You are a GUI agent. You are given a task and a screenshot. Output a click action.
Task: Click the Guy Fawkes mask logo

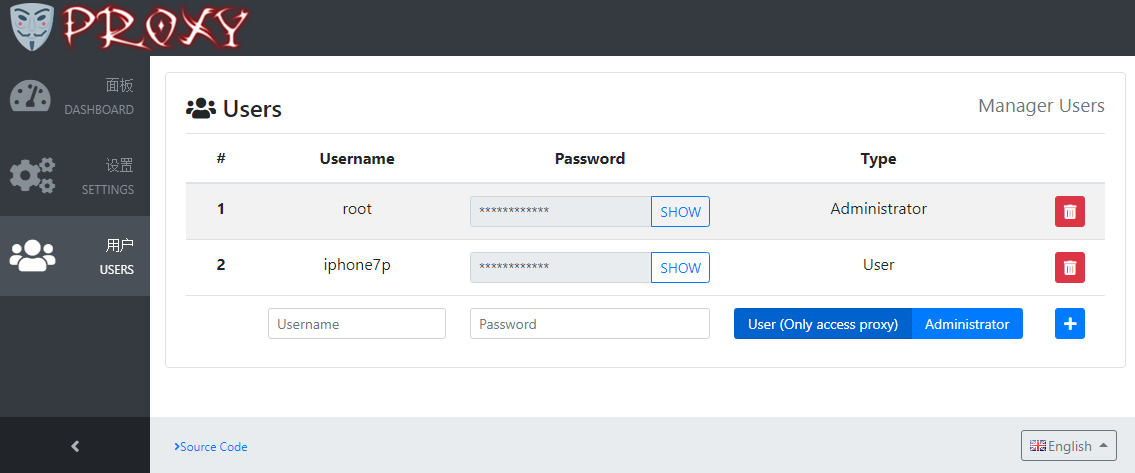[33, 28]
